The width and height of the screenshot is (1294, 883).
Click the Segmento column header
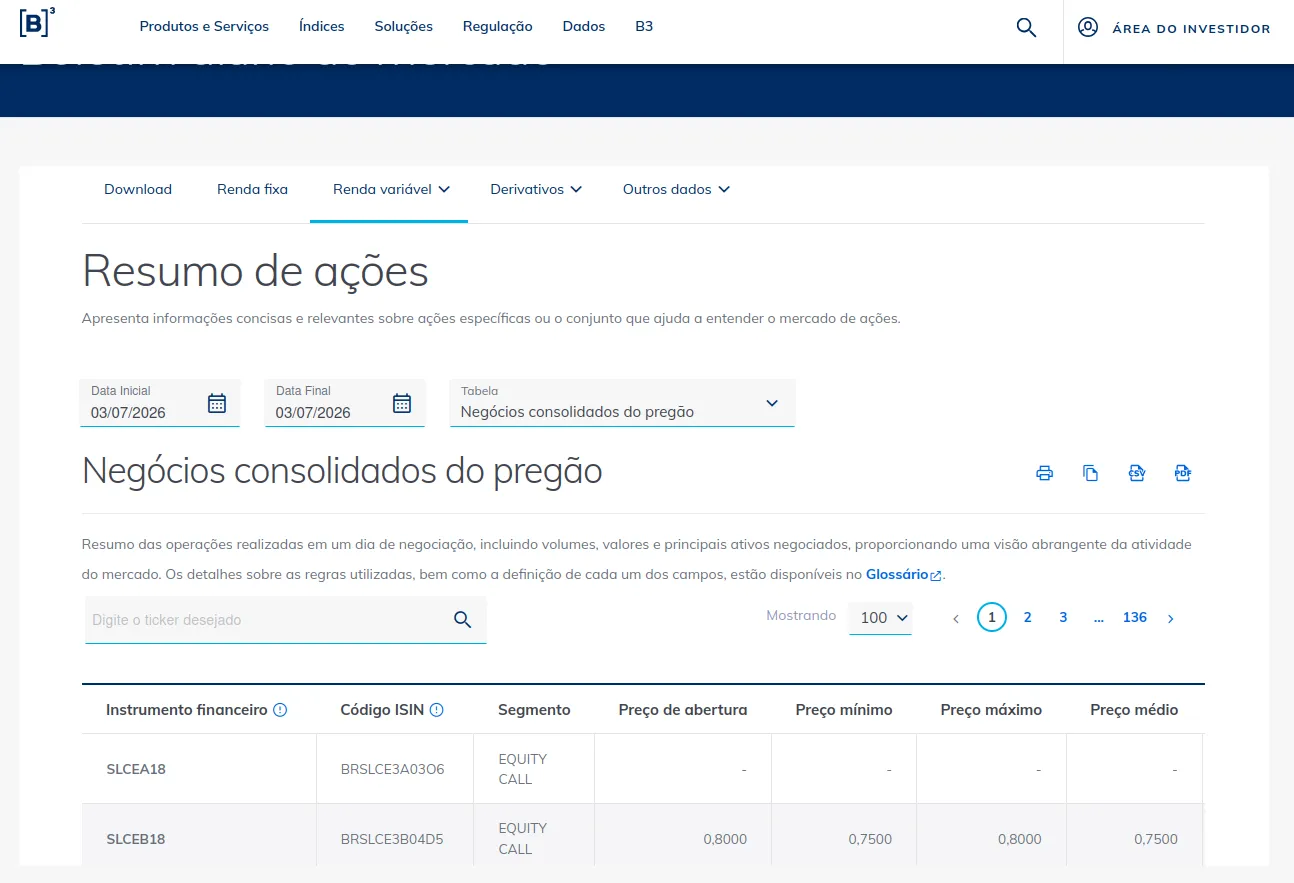click(x=534, y=710)
